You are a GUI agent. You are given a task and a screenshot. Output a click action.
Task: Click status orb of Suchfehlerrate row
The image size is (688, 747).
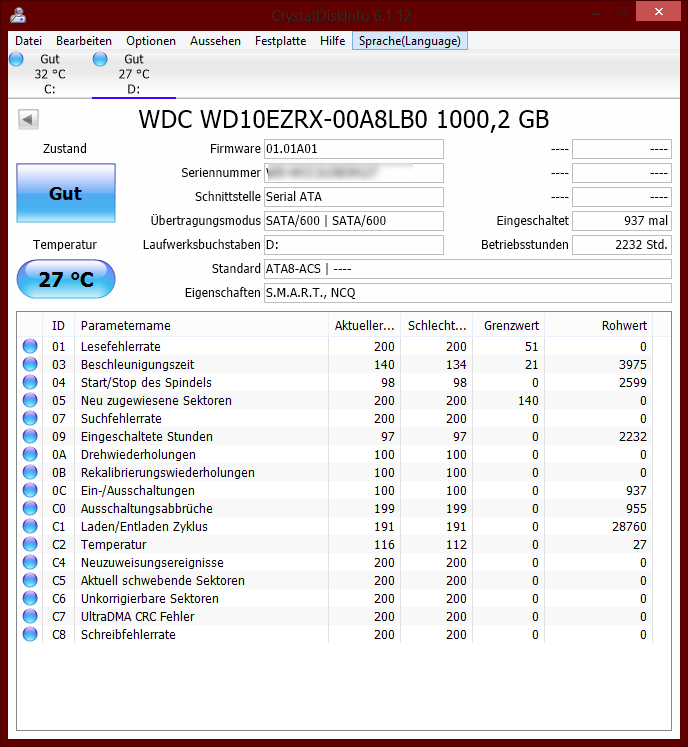(30, 418)
